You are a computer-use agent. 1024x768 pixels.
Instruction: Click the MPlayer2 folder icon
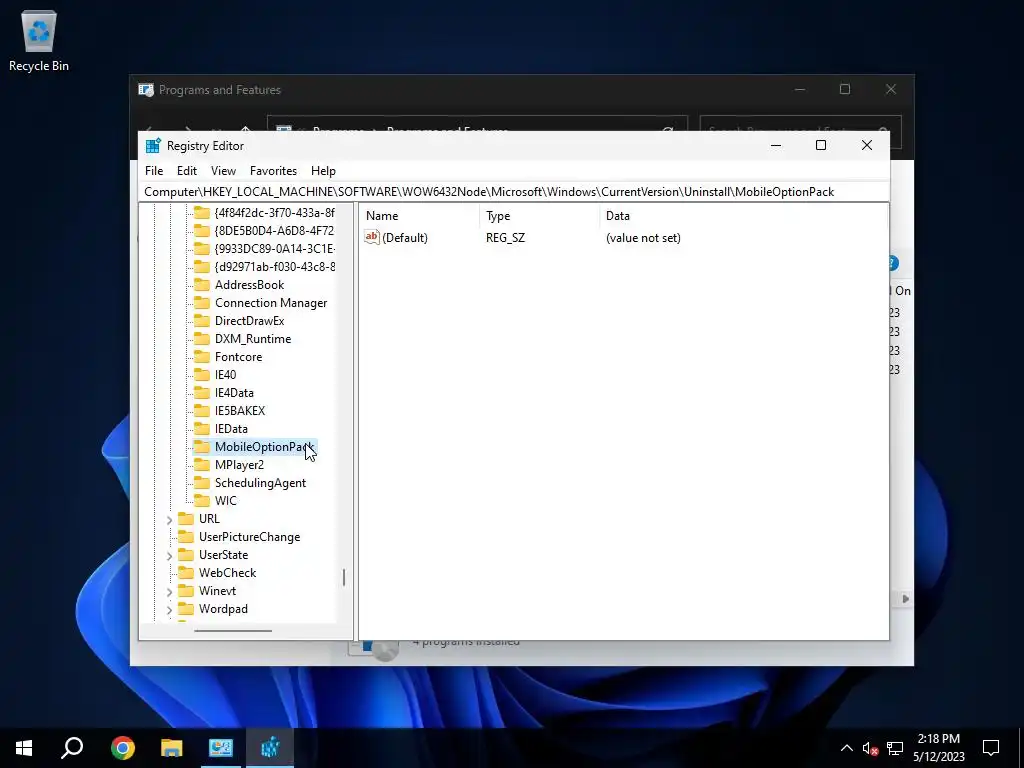(202, 464)
